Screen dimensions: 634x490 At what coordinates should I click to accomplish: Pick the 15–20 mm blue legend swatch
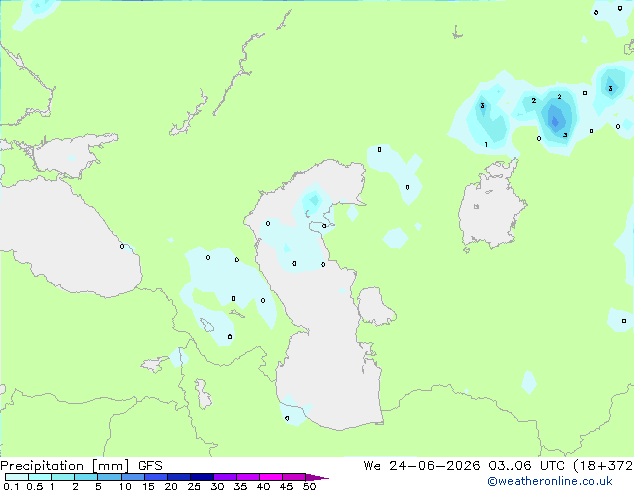pyautogui.click(x=155, y=477)
